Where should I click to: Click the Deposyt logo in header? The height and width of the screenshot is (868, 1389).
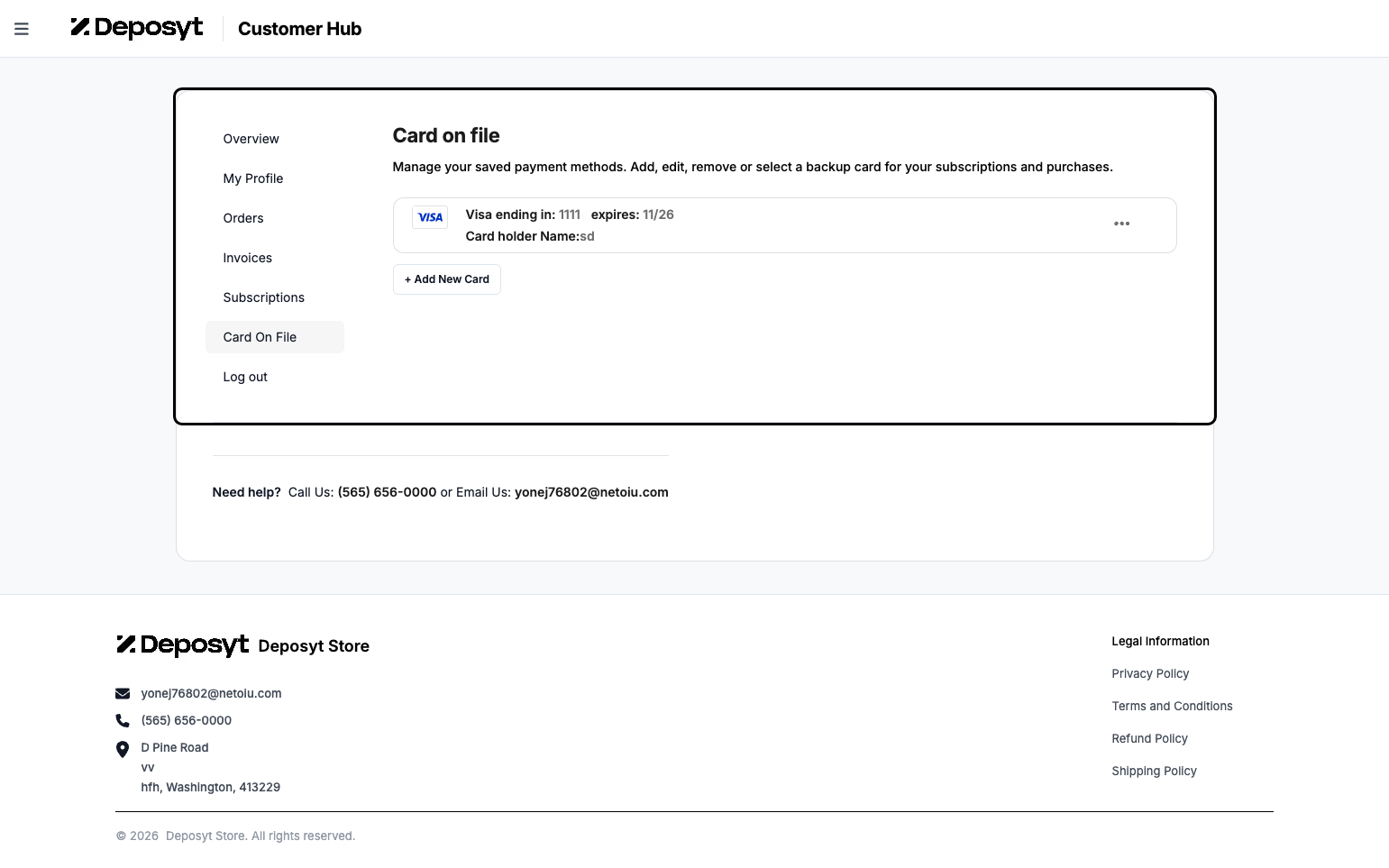[137, 28]
